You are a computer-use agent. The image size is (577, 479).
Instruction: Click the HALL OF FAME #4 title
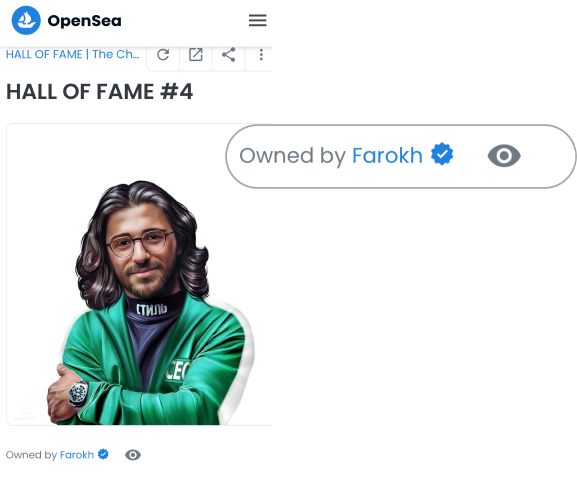[x=99, y=92]
